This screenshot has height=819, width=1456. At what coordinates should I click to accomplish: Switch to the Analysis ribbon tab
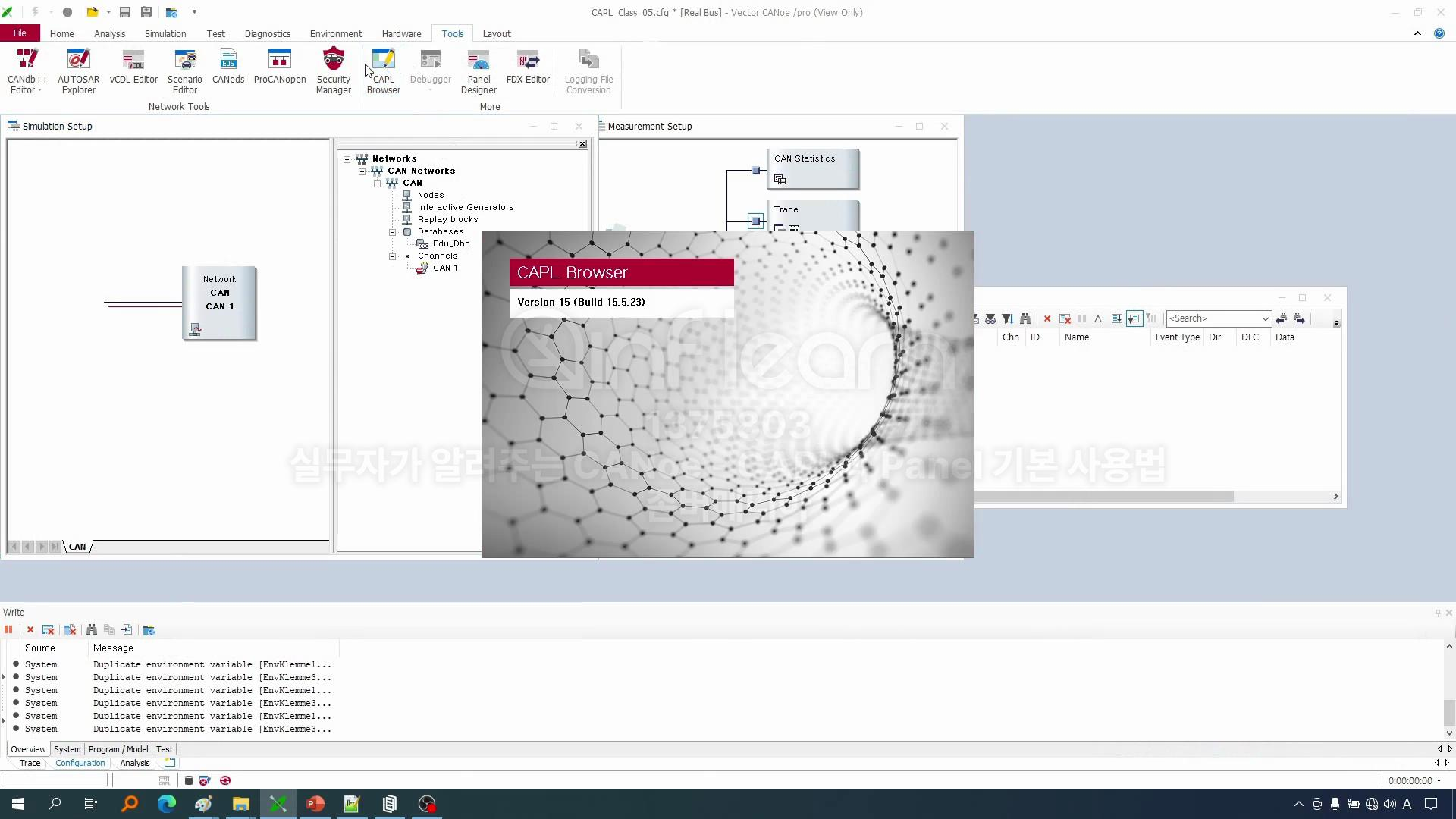(109, 33)
